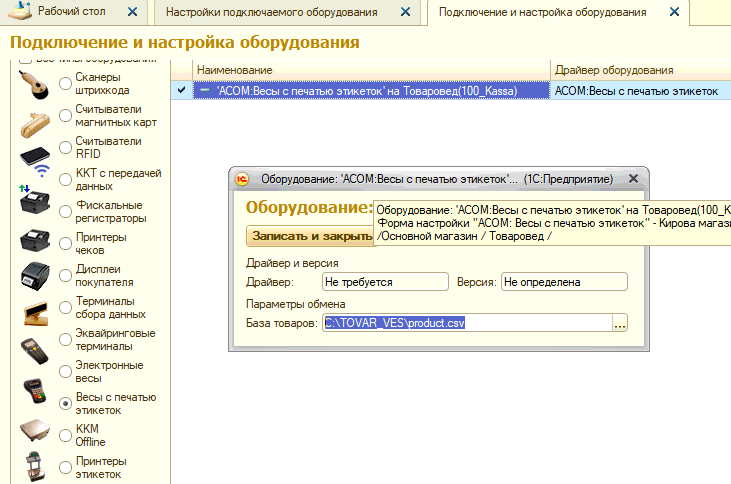Screen dimensions: 731x484
Task: Select the ККМ Offline radio button
Action: [65, 436]
